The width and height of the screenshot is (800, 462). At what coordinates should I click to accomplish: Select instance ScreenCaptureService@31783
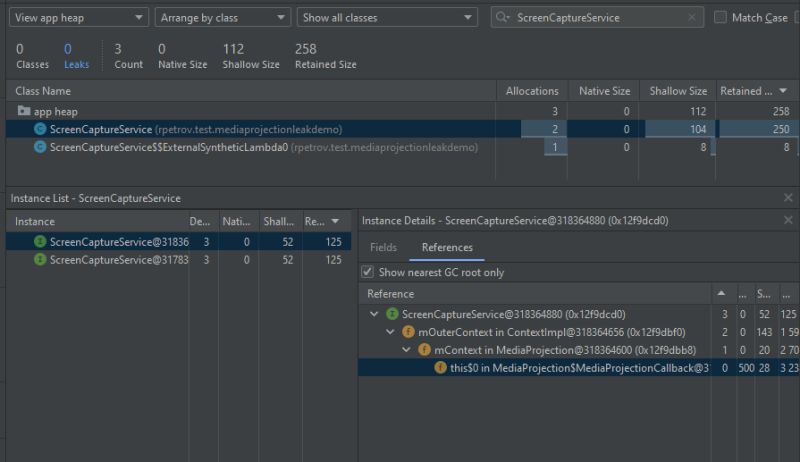click(179, 259)
